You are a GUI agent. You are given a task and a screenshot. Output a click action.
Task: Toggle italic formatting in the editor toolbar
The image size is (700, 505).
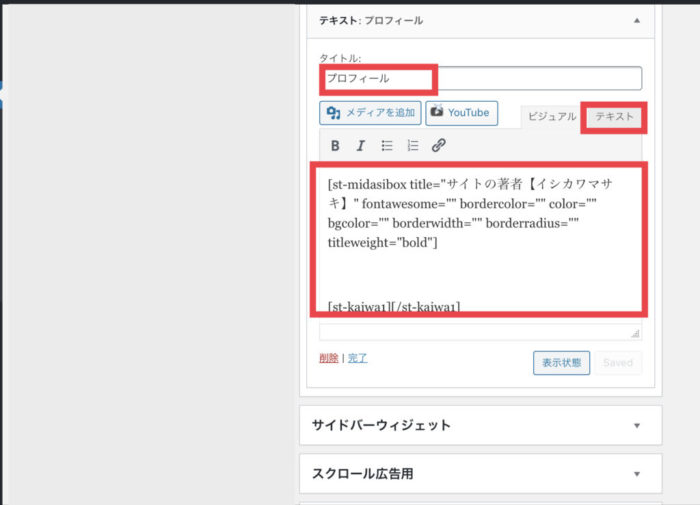click(x=361, y=146)
